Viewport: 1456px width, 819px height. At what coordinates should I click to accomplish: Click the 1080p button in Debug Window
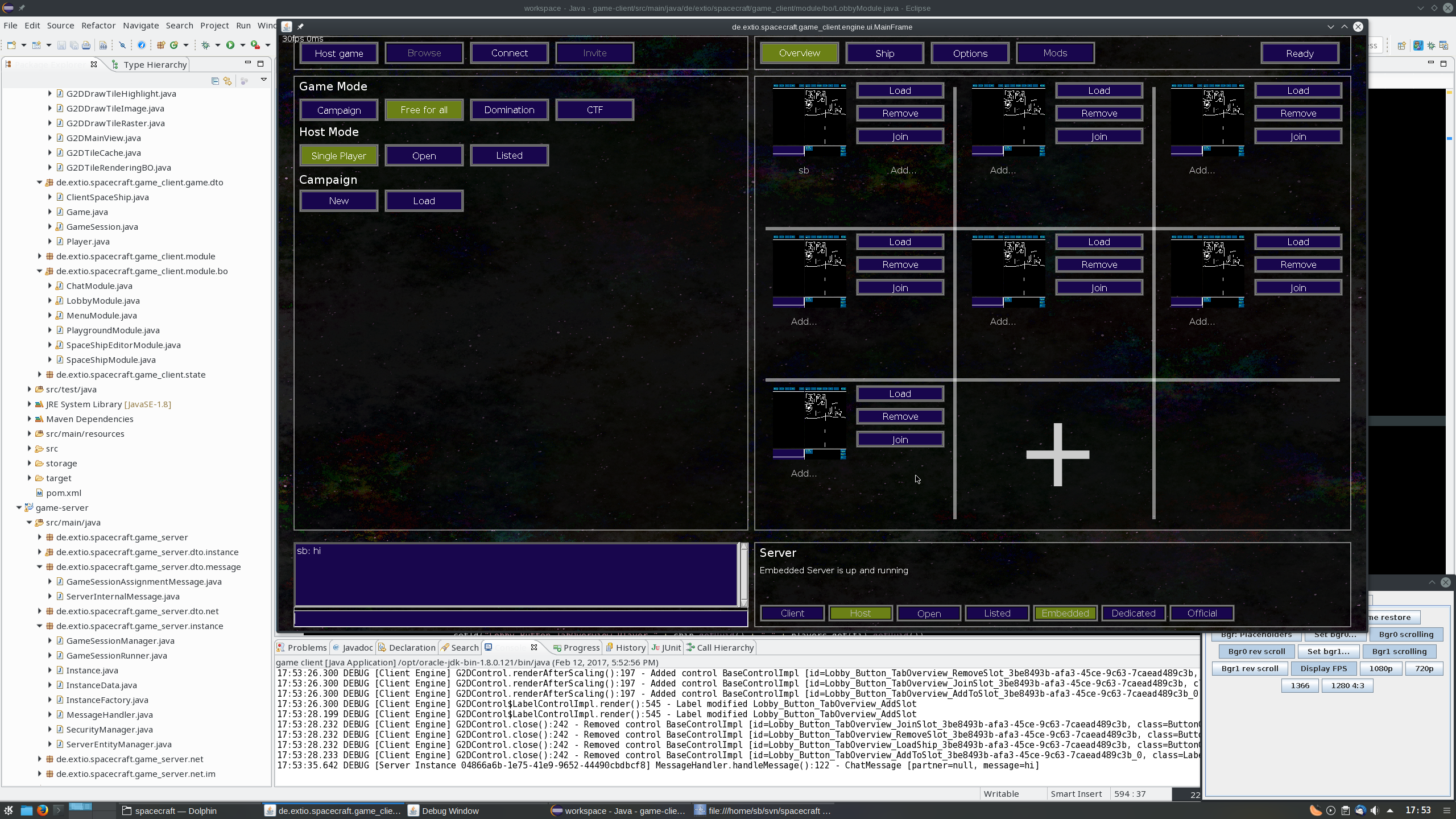click(1380, 668)
